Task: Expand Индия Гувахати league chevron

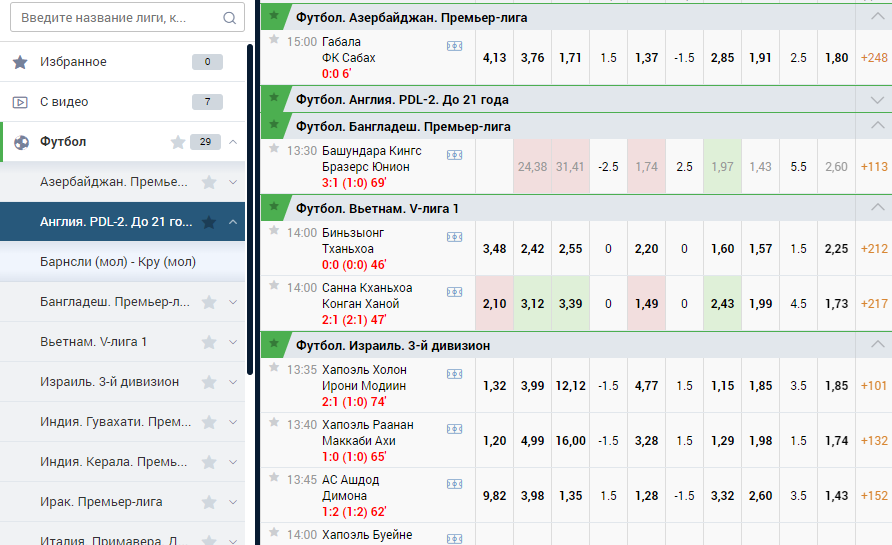Action: coord(233,422)
